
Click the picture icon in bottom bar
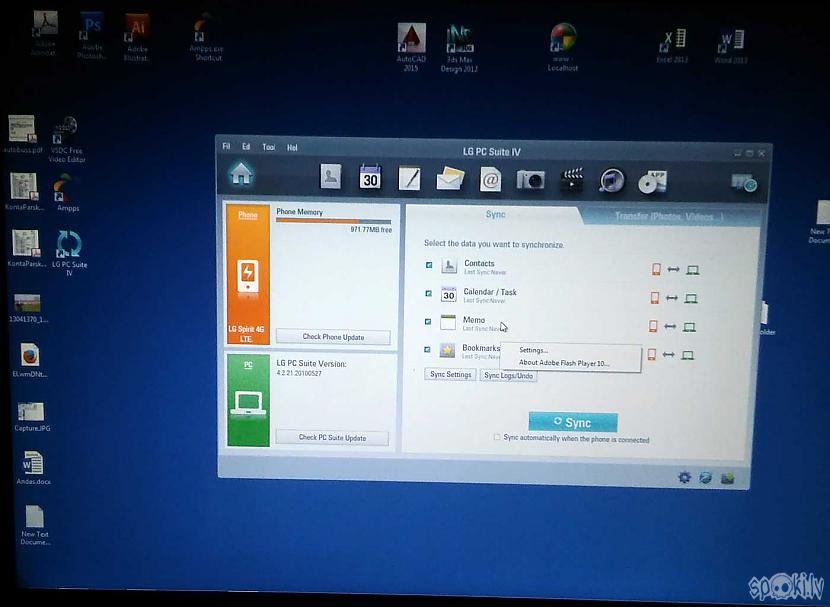[x=727, y=479]
